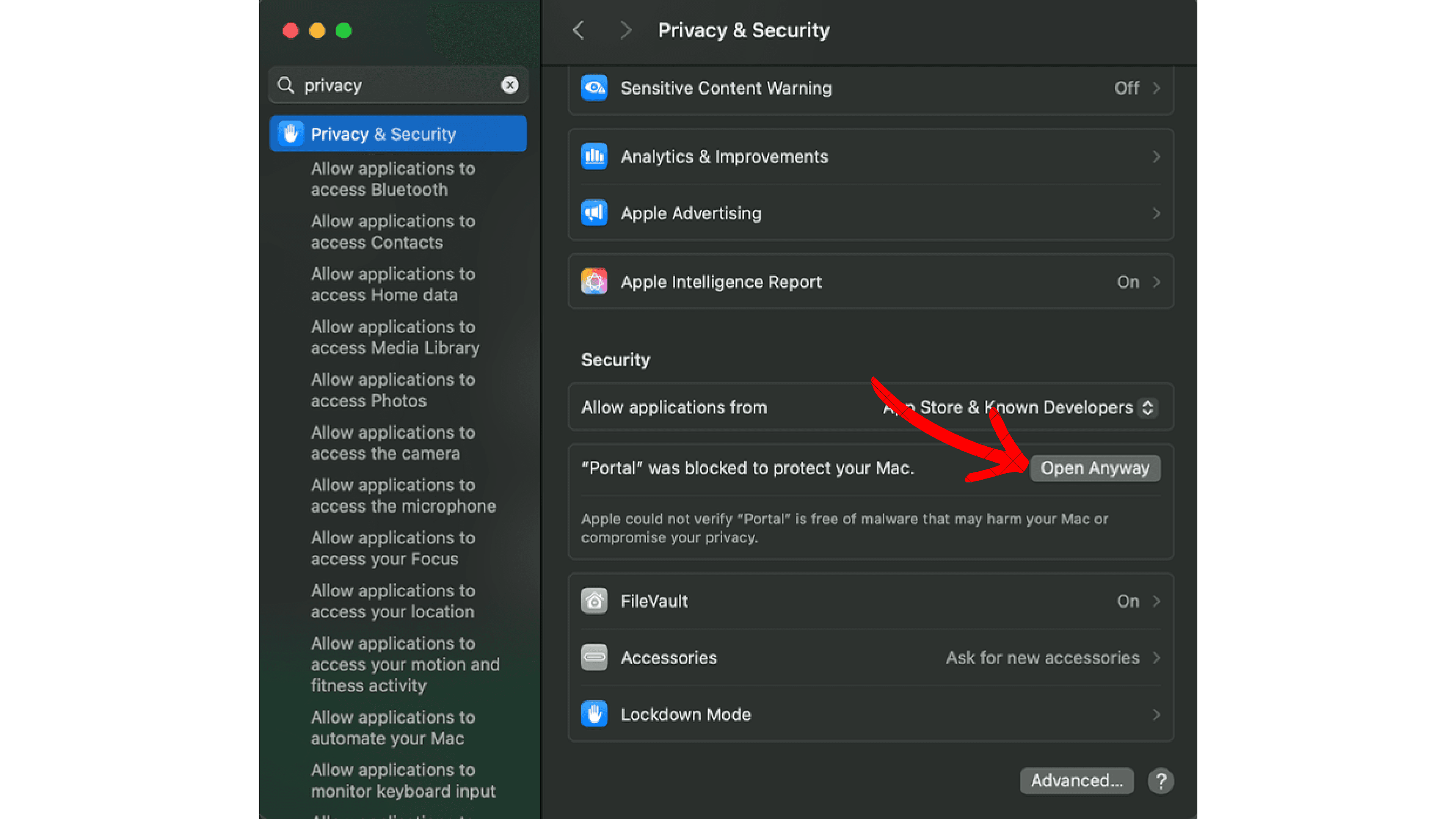Click the Sensitive Content Warning label

coord(726,88)
